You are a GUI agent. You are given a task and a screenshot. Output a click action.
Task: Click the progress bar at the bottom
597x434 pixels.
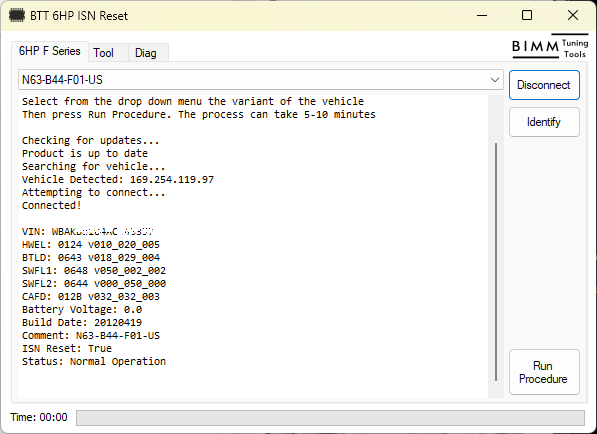tap(330, 418)
